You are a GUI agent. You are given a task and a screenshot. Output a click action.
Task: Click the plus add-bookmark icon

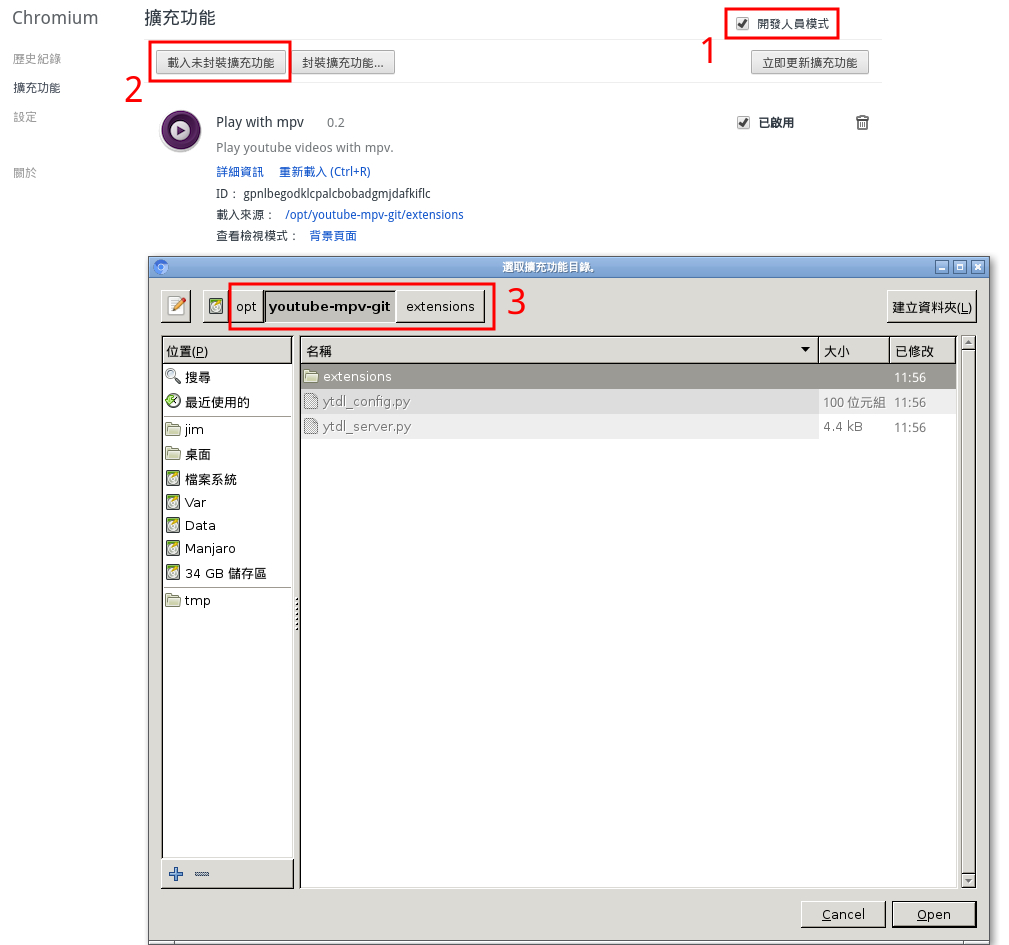tap(176, 874)
